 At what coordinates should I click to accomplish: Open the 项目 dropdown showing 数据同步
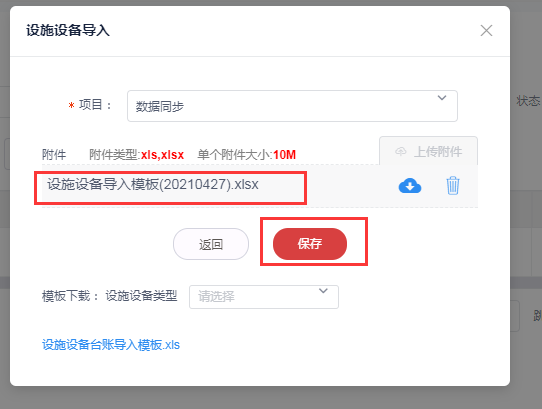coord(292,106)
